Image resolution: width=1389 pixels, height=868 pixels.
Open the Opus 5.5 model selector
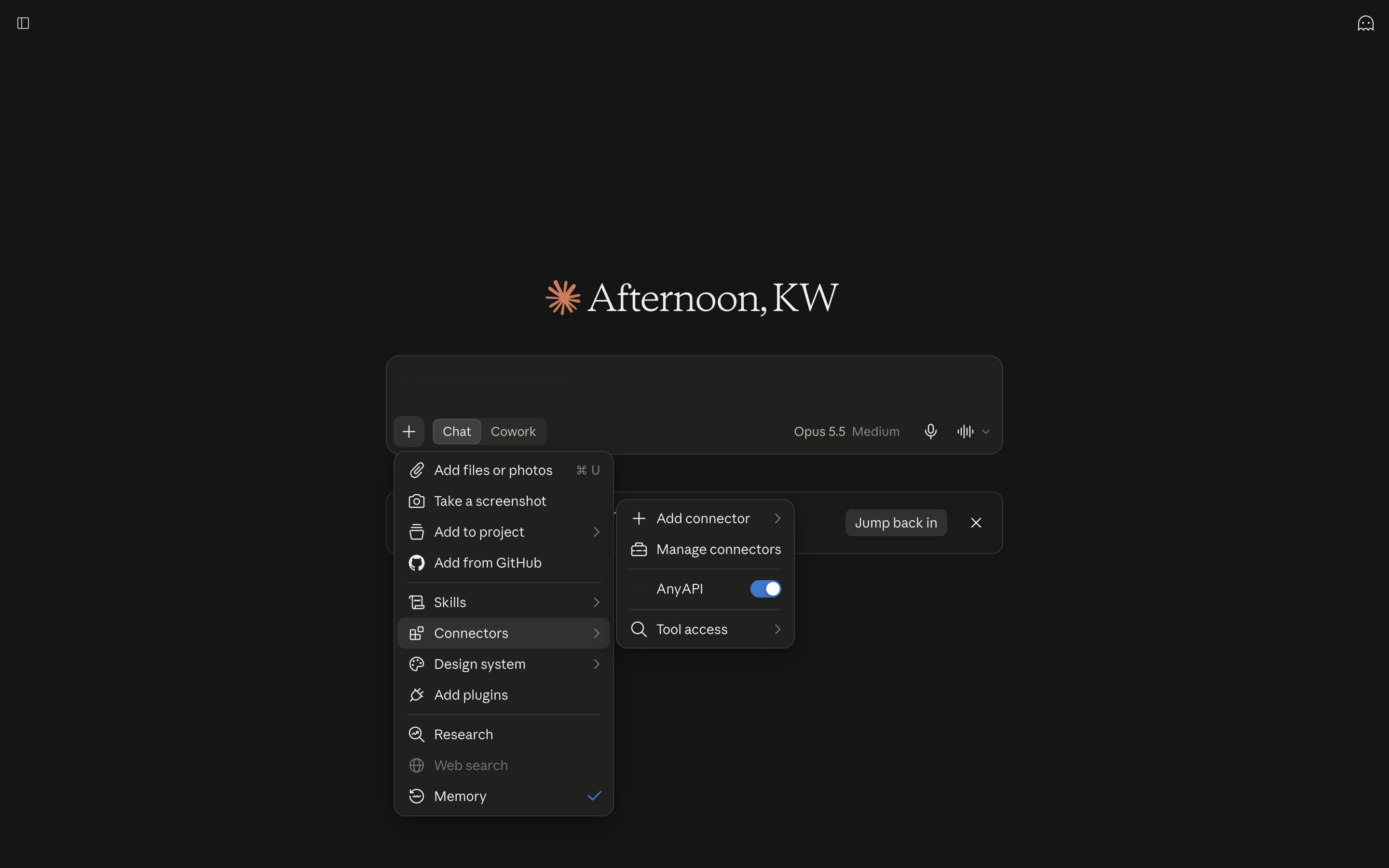click(846, 431)
